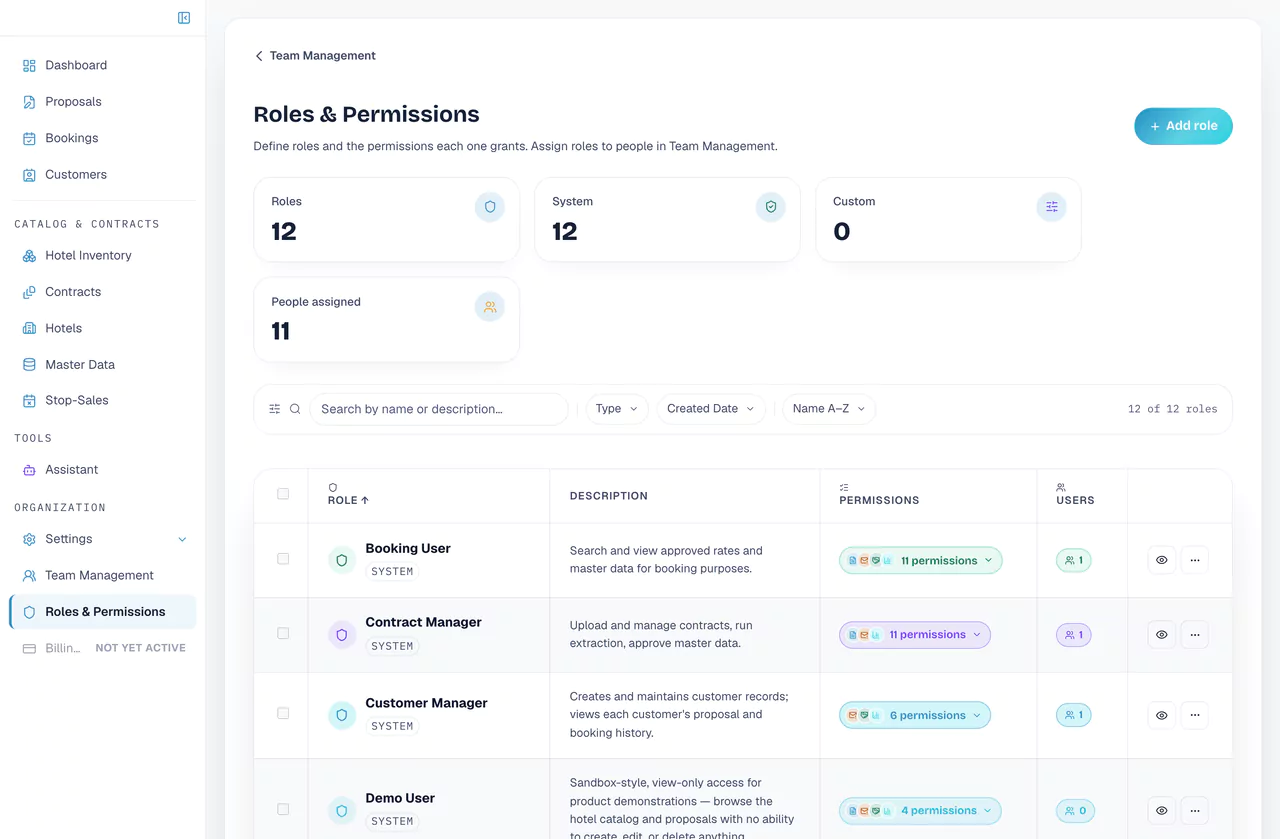
Task: Check the Contract Manager row checkbox
Action: point(283,633)
